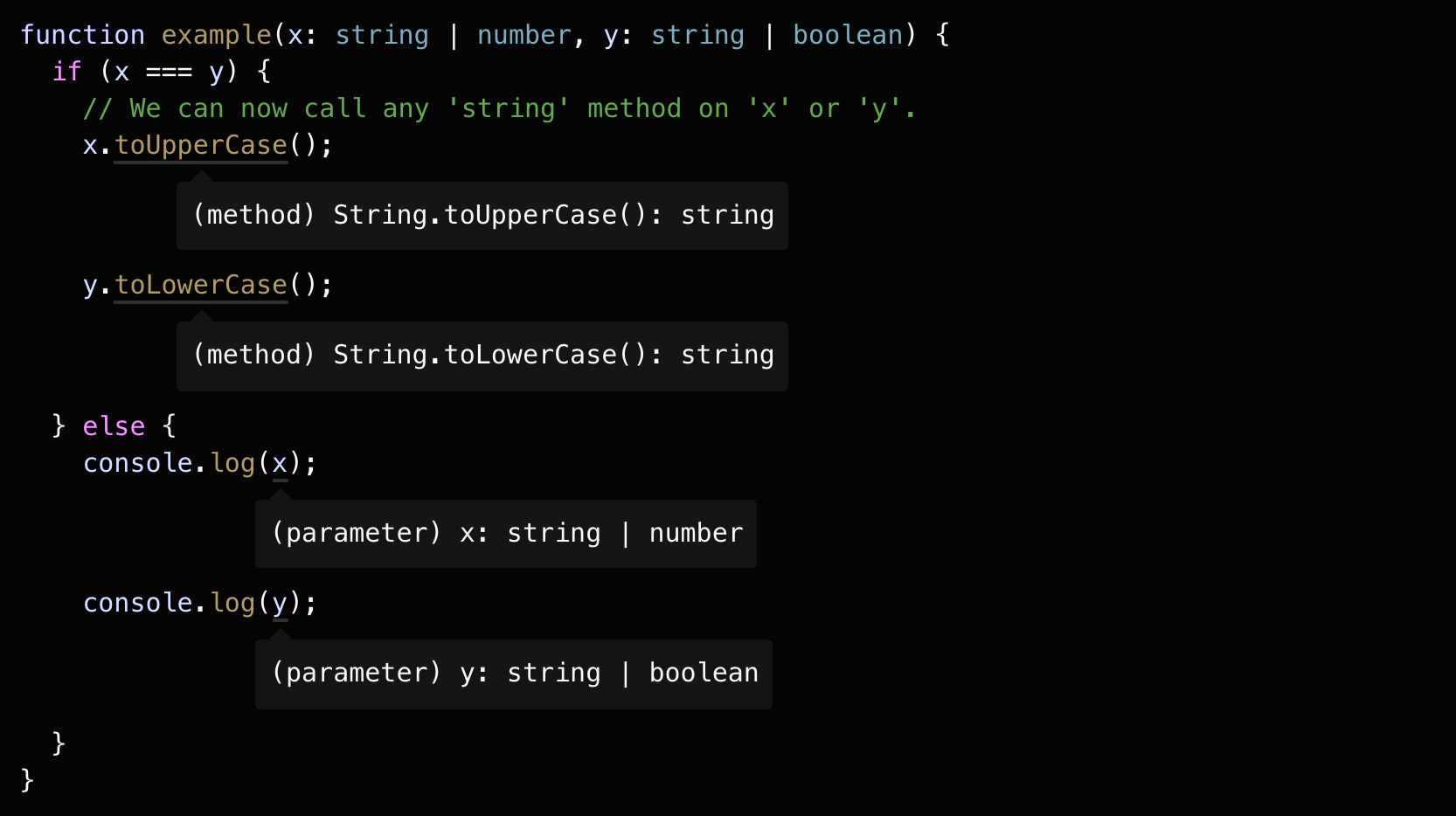Click the 'else' keyword
The height and width of the screenshot is (816, 1456).
click(114, 426)
